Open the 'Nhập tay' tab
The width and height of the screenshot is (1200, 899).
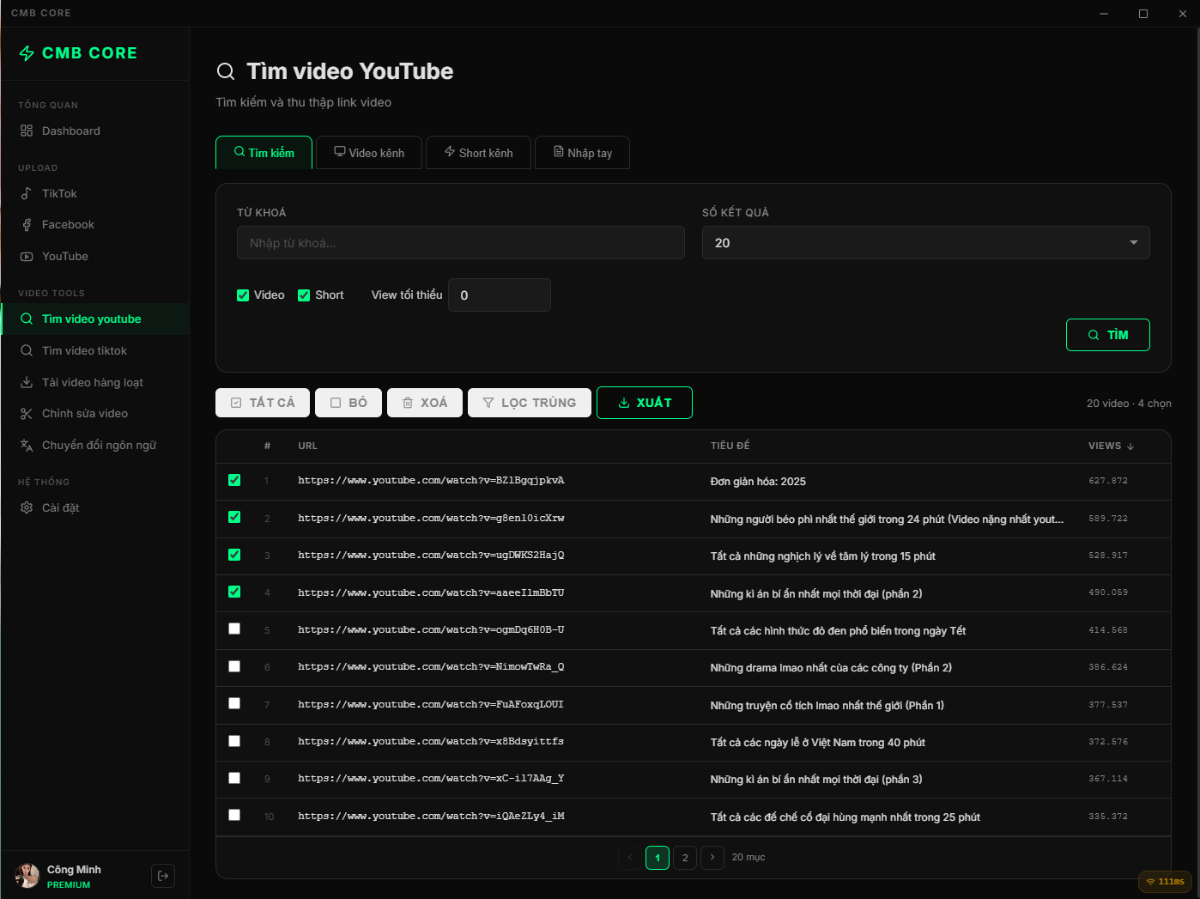pyautogui.click(x=582, y=152)
